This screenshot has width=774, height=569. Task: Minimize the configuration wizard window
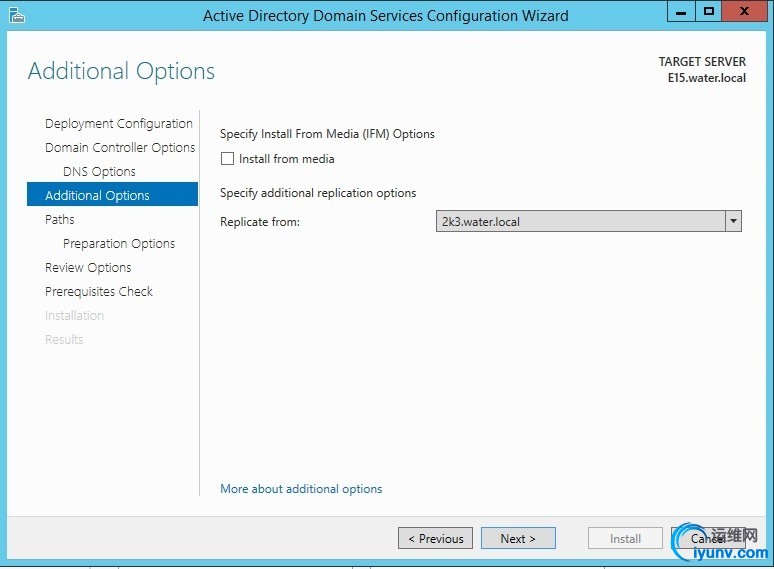[684, 11]
